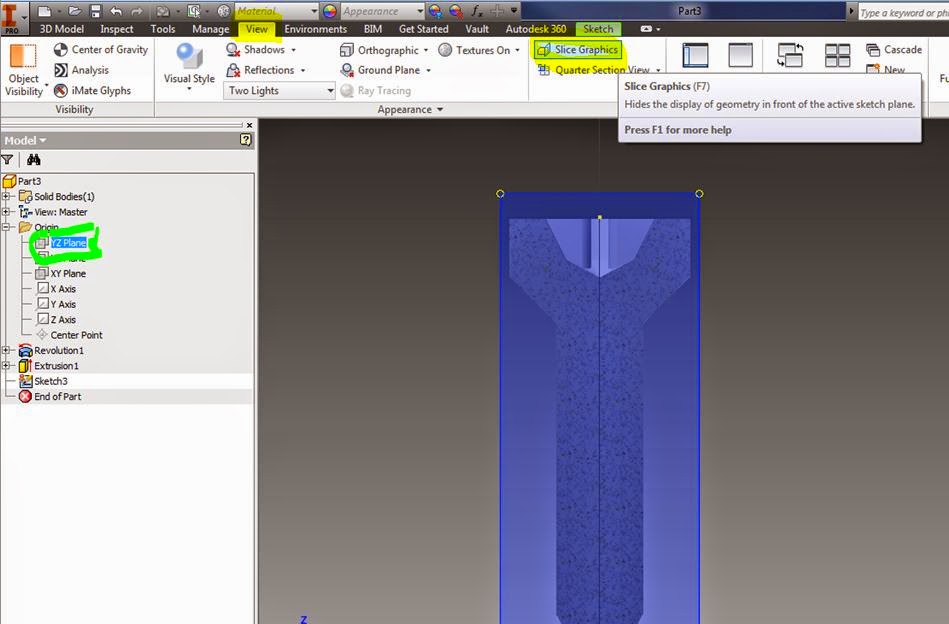Click the switch windows icon
The height and width of the screenshot is (624, 949).
[x=790, y=55]
